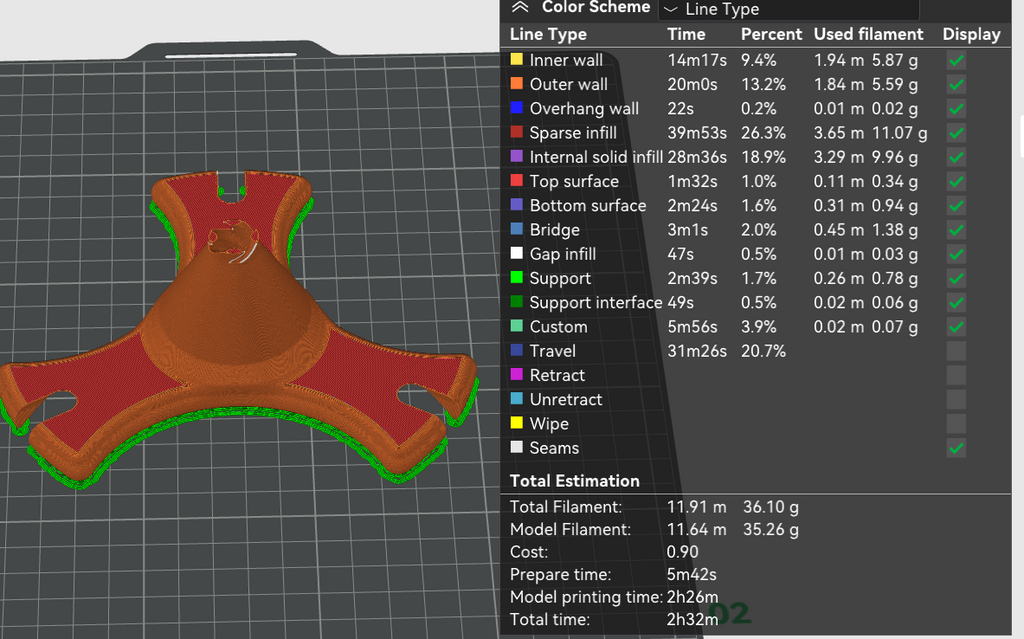1024x639 pixels.
Task: Click the Travel percent 20.7%
Action: coord(763,351)
